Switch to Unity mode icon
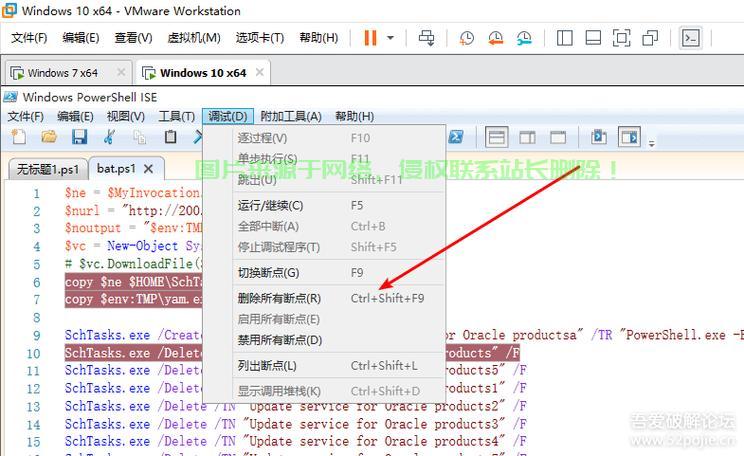This screenshot has width=744, height=456. coord(650,37)
